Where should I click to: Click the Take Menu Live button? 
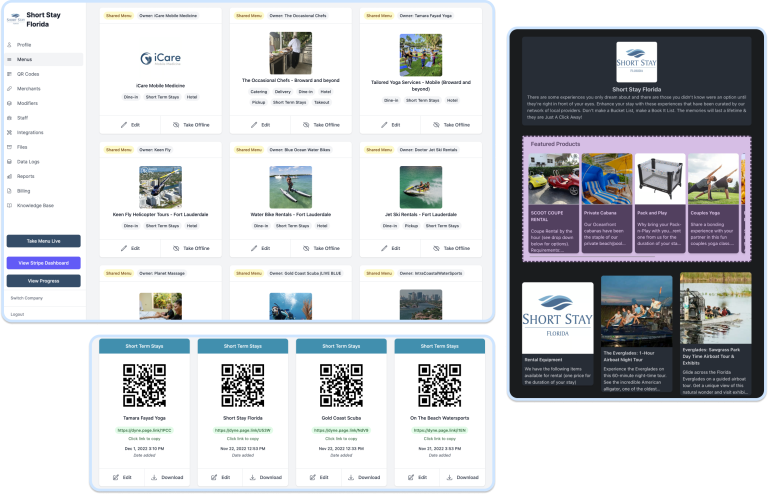pyautogui.click(x=44, y=241)
